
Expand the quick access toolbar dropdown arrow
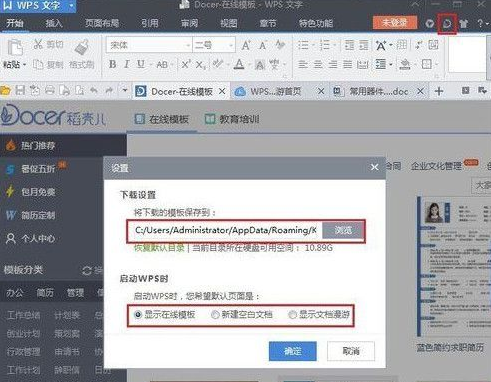point(125,90)
